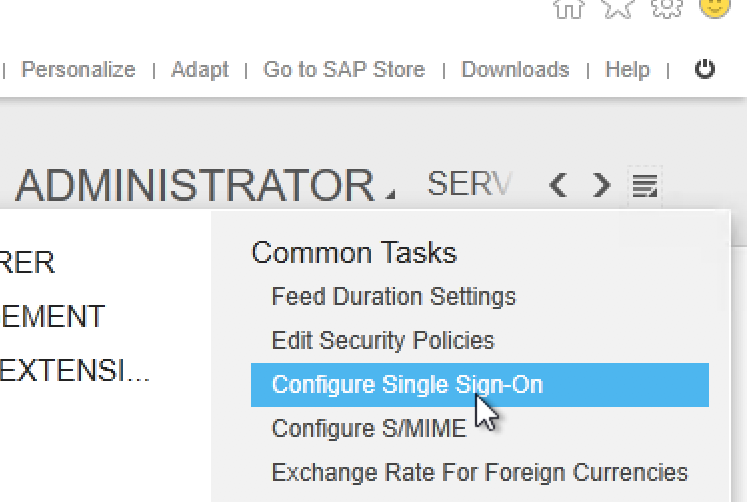Open Configure S/MIME task
This screenshot has height=502, width=747.
[x=369, y=429]
